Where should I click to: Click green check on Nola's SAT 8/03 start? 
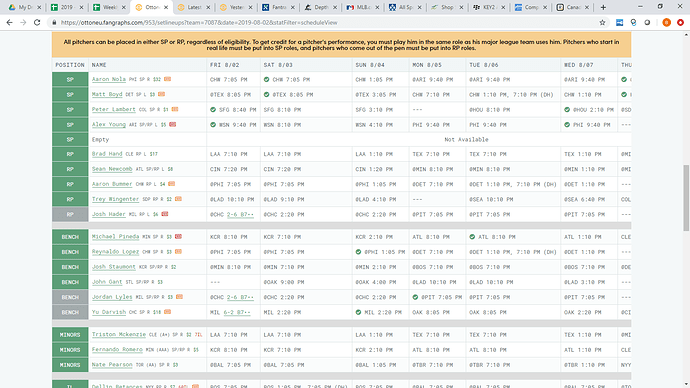tap(266, 80)
